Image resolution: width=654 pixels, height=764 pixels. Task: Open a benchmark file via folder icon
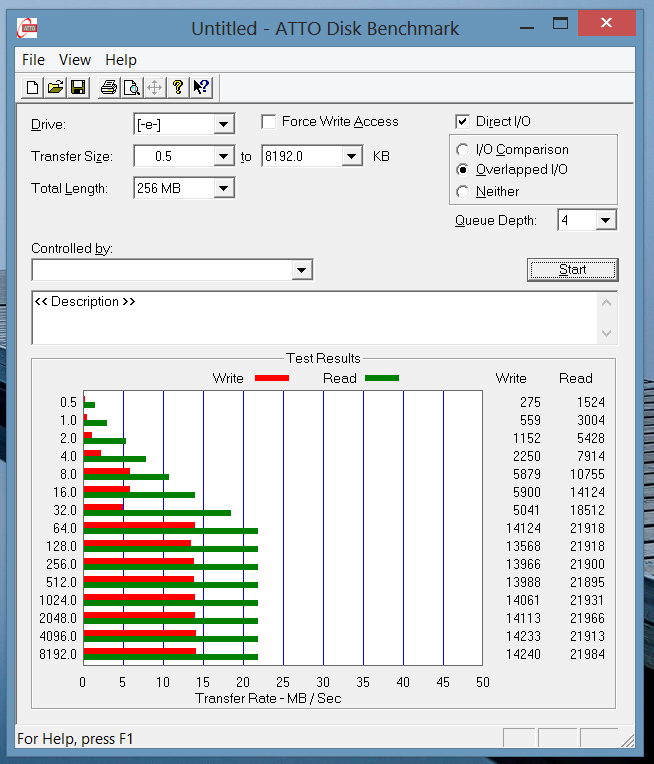tap(55, 88)
